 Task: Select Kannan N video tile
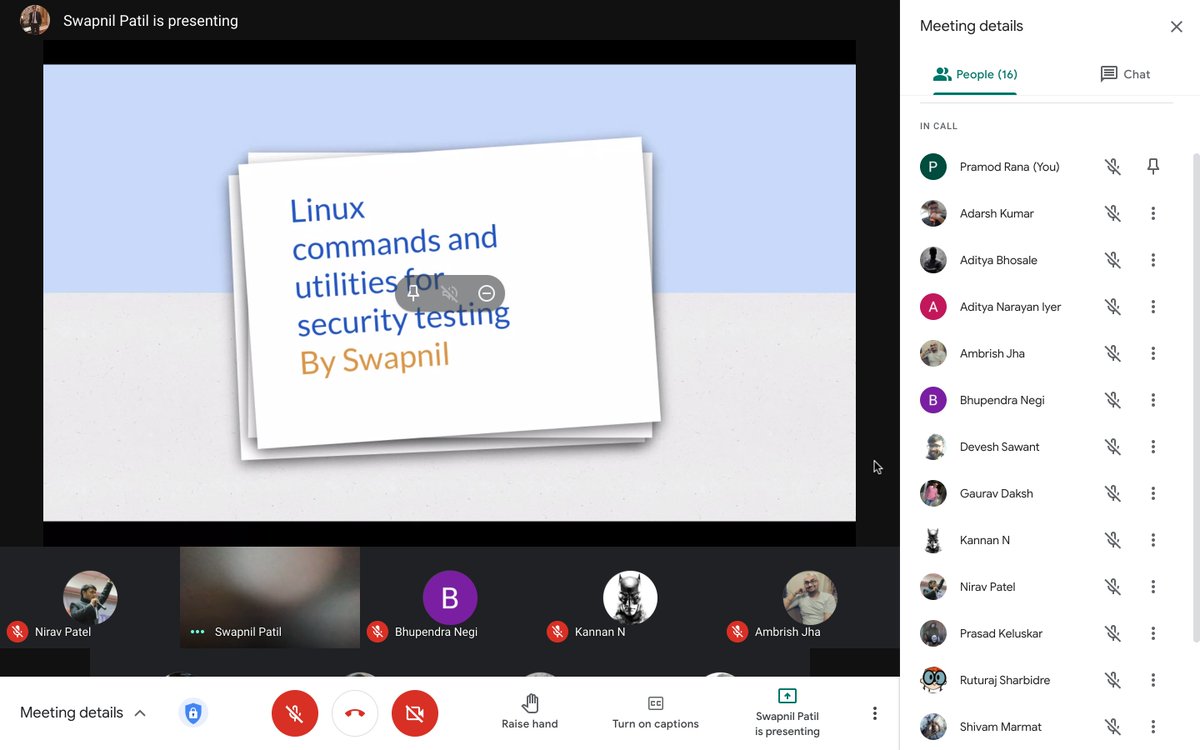(630, 598)
